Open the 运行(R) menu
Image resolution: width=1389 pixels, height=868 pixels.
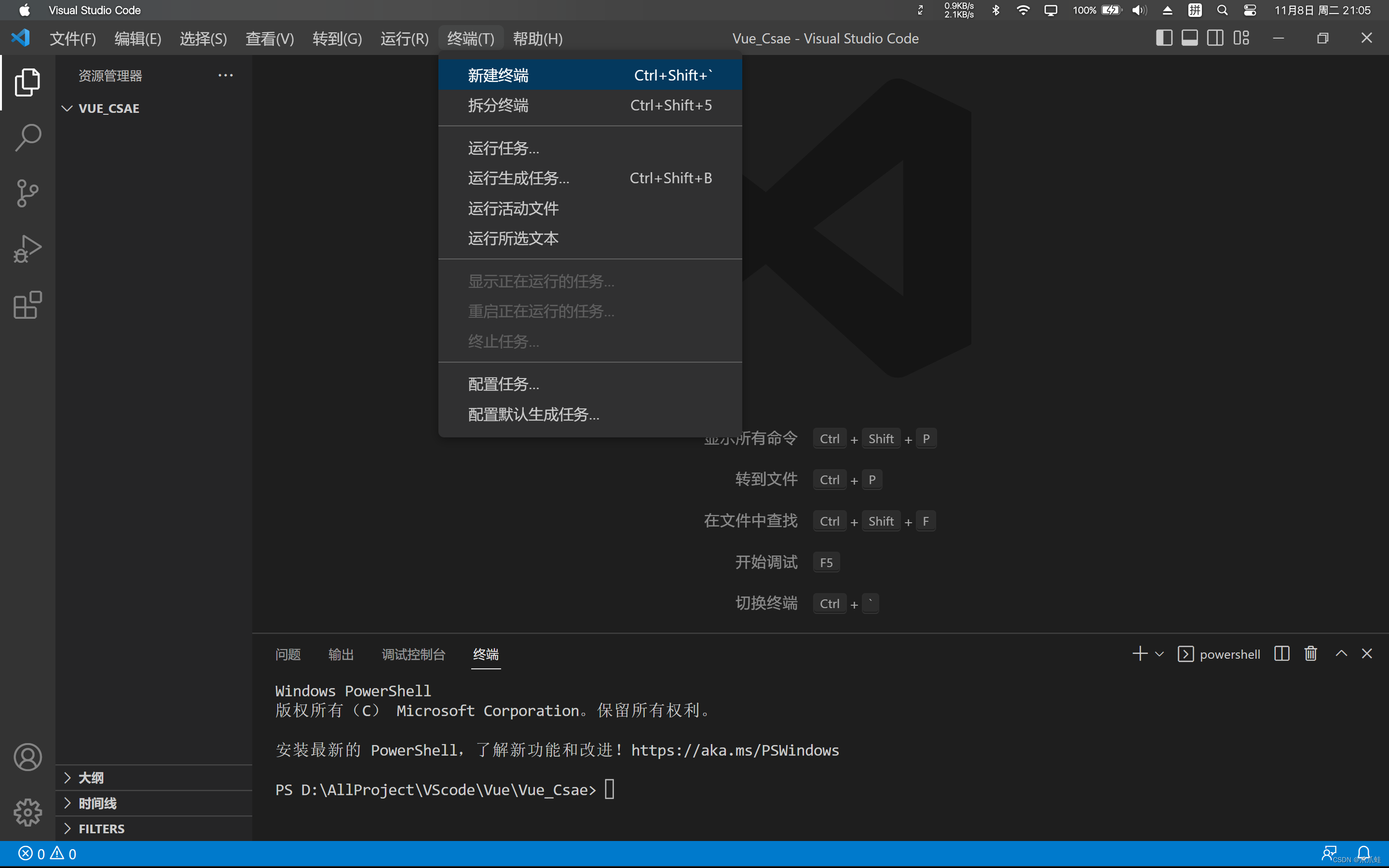pyautogui.click(x=405, y=39)
